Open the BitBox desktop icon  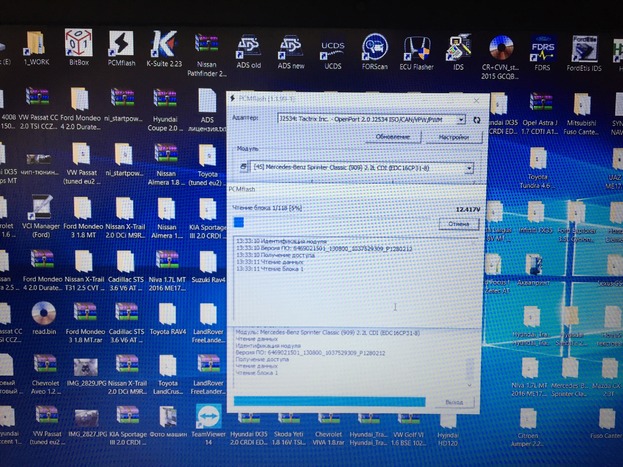coord(78,45)
